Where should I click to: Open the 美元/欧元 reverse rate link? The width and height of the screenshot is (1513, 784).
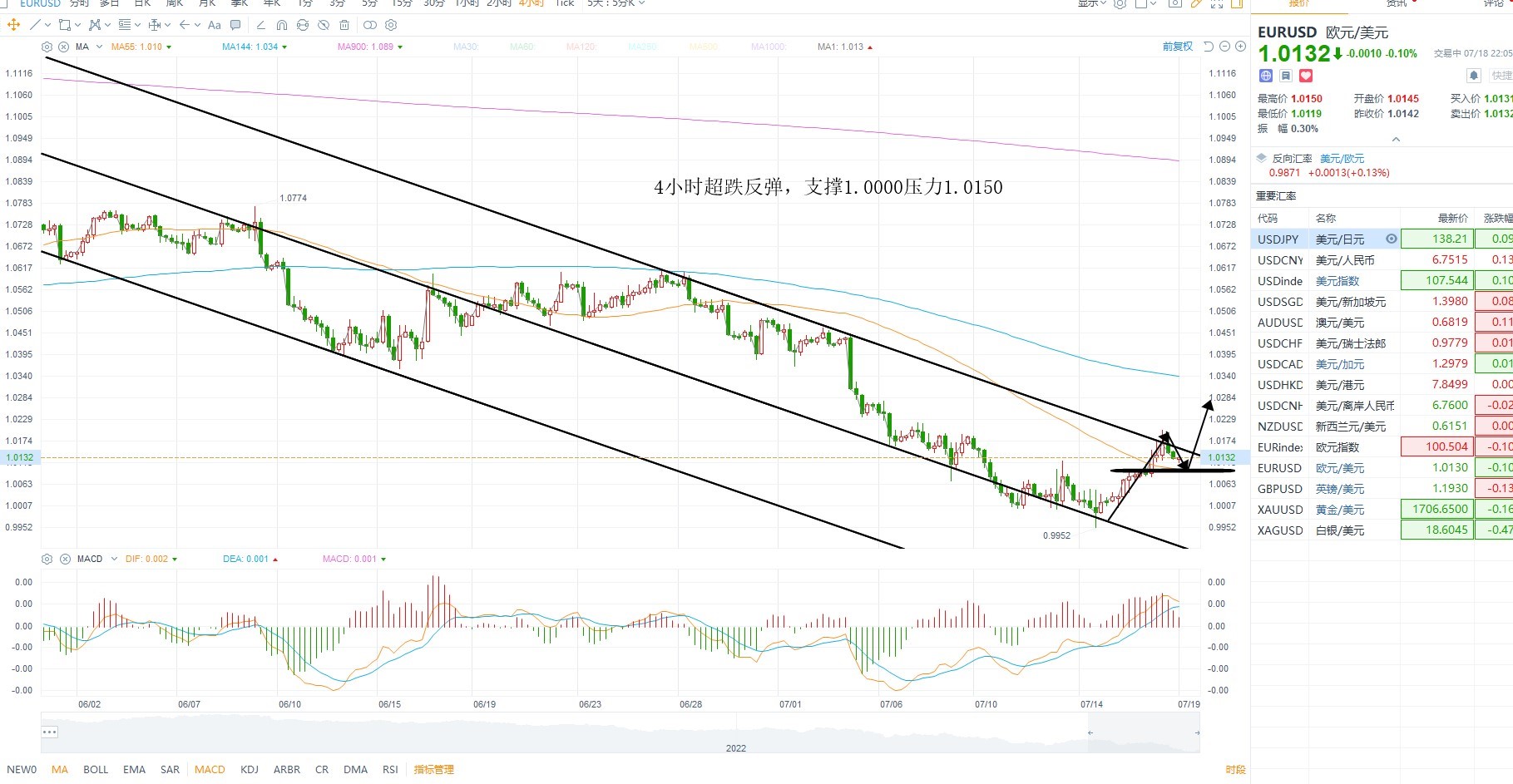pos(1342,159)
